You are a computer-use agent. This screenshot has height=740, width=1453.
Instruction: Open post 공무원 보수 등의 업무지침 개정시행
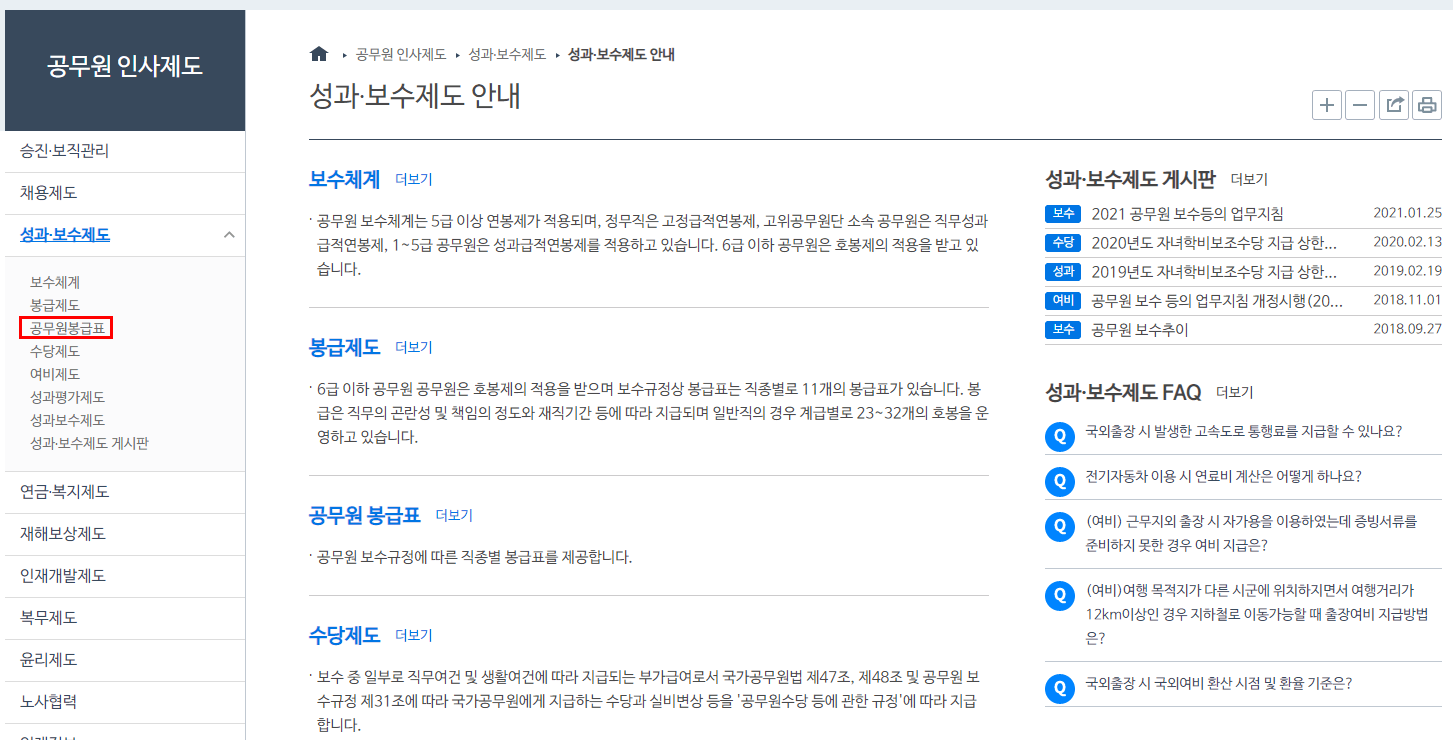1218,301
